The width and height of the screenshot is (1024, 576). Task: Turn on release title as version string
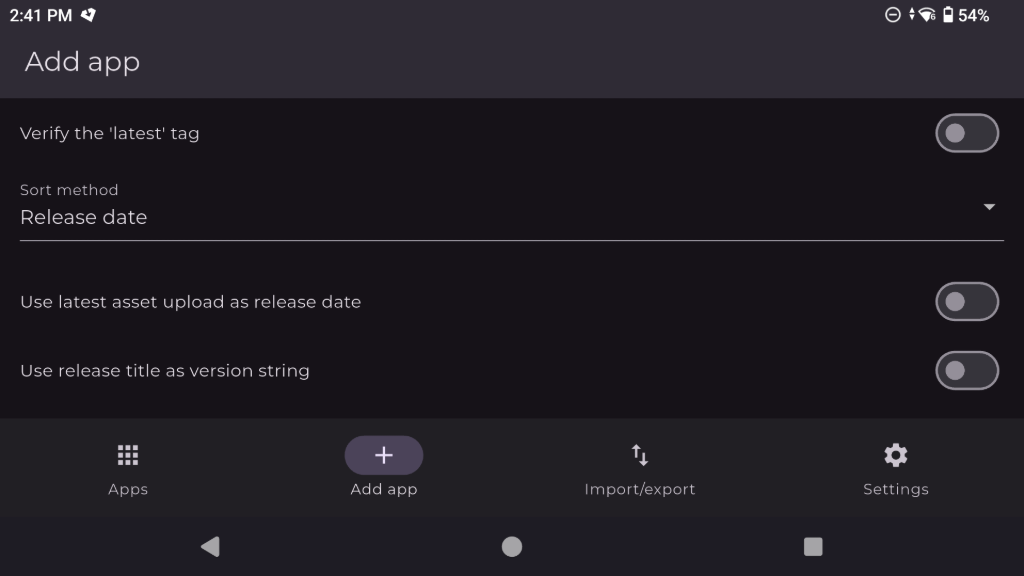click(x=966, y=371)
